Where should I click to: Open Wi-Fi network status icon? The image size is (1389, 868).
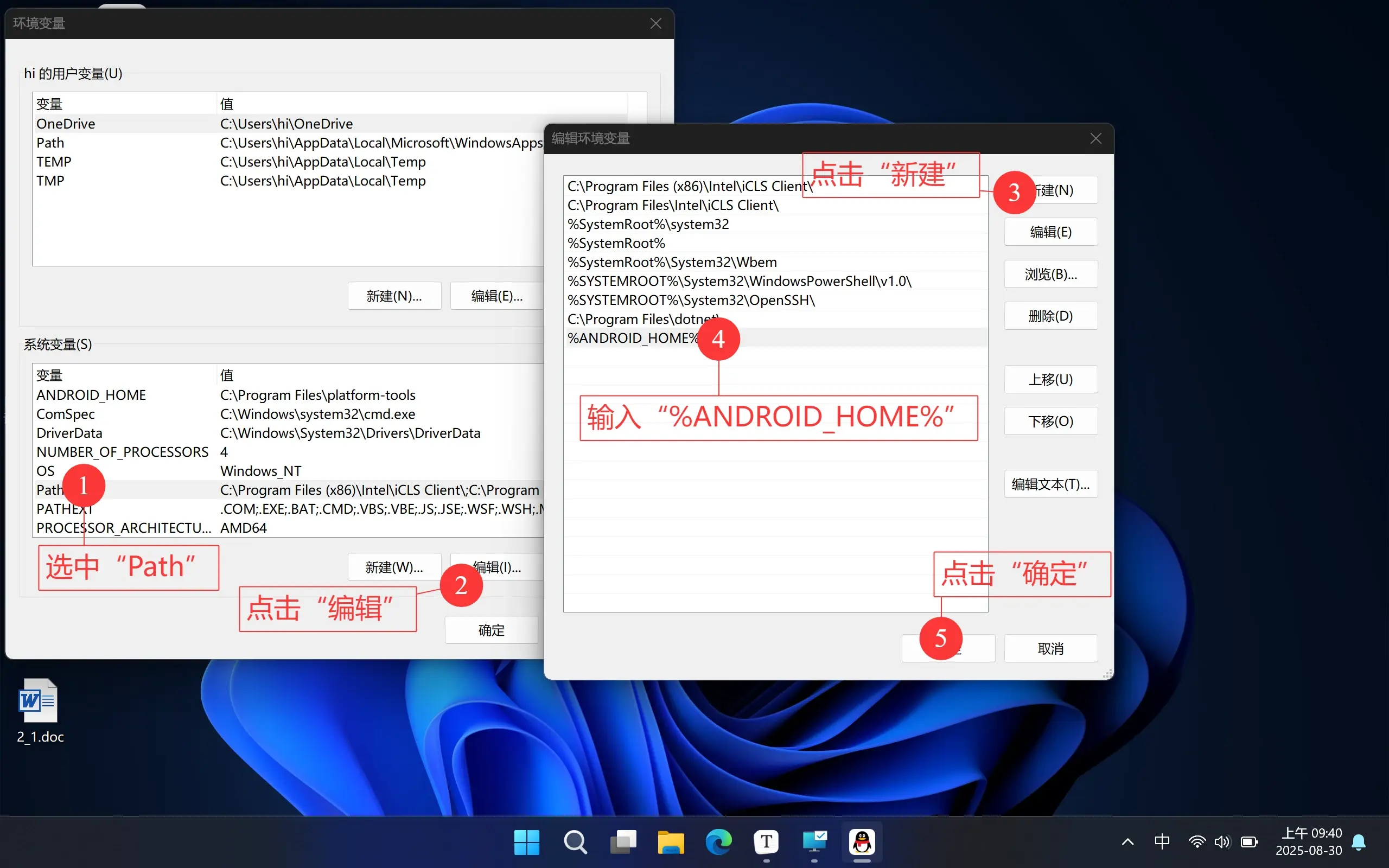coord(1197,841)
